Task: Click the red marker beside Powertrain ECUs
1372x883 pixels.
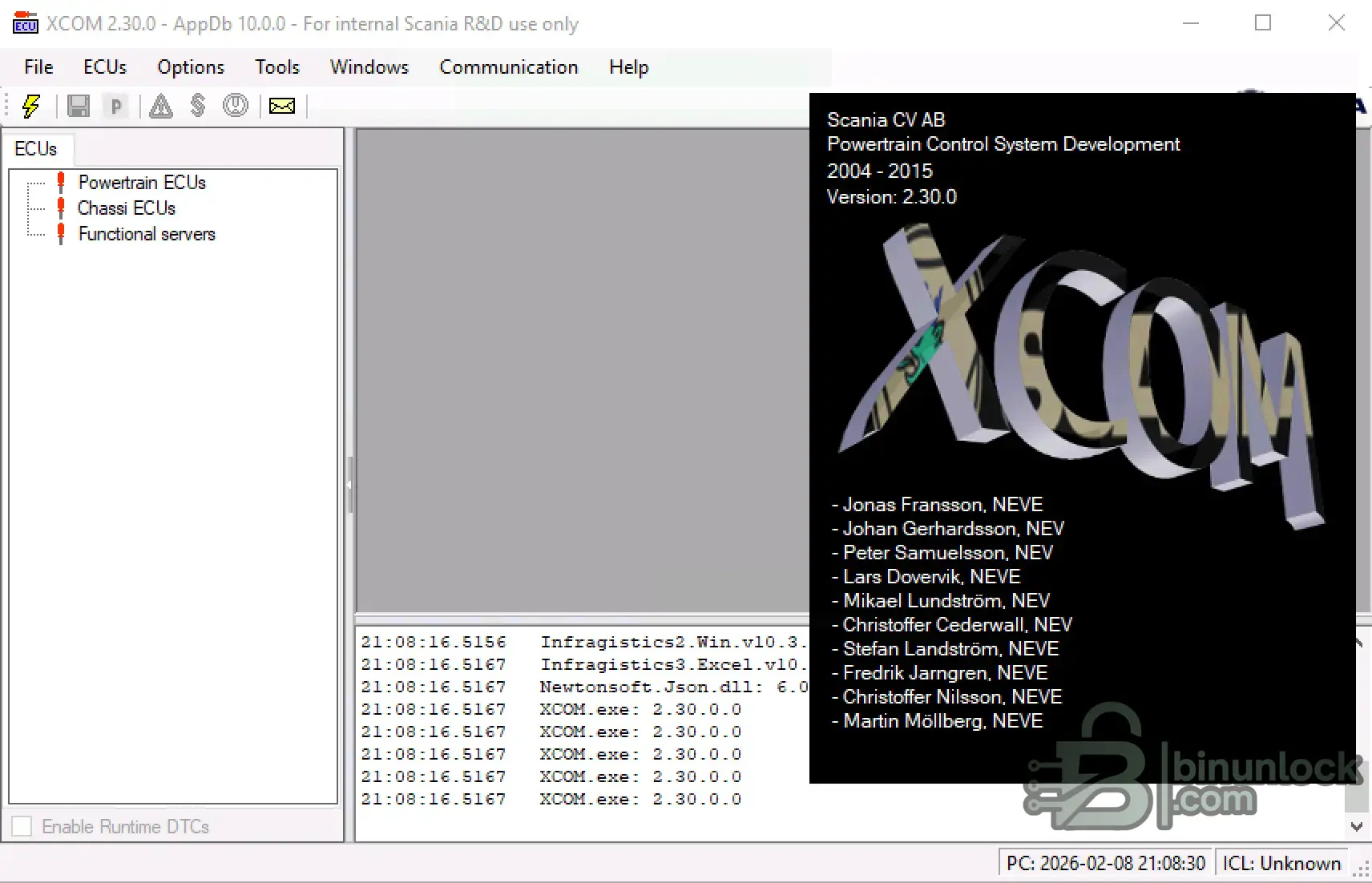Action: tap(62, 182)
